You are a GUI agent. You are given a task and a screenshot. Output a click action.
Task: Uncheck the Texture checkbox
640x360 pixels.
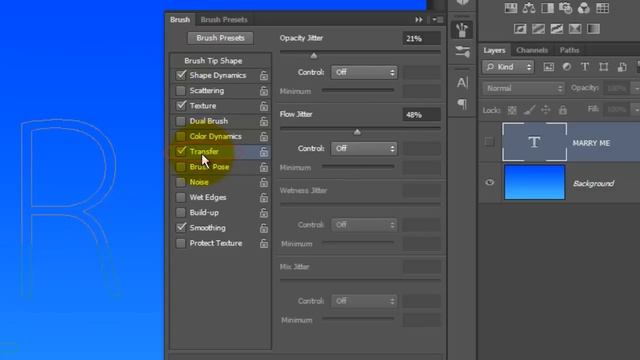(181, 106)
